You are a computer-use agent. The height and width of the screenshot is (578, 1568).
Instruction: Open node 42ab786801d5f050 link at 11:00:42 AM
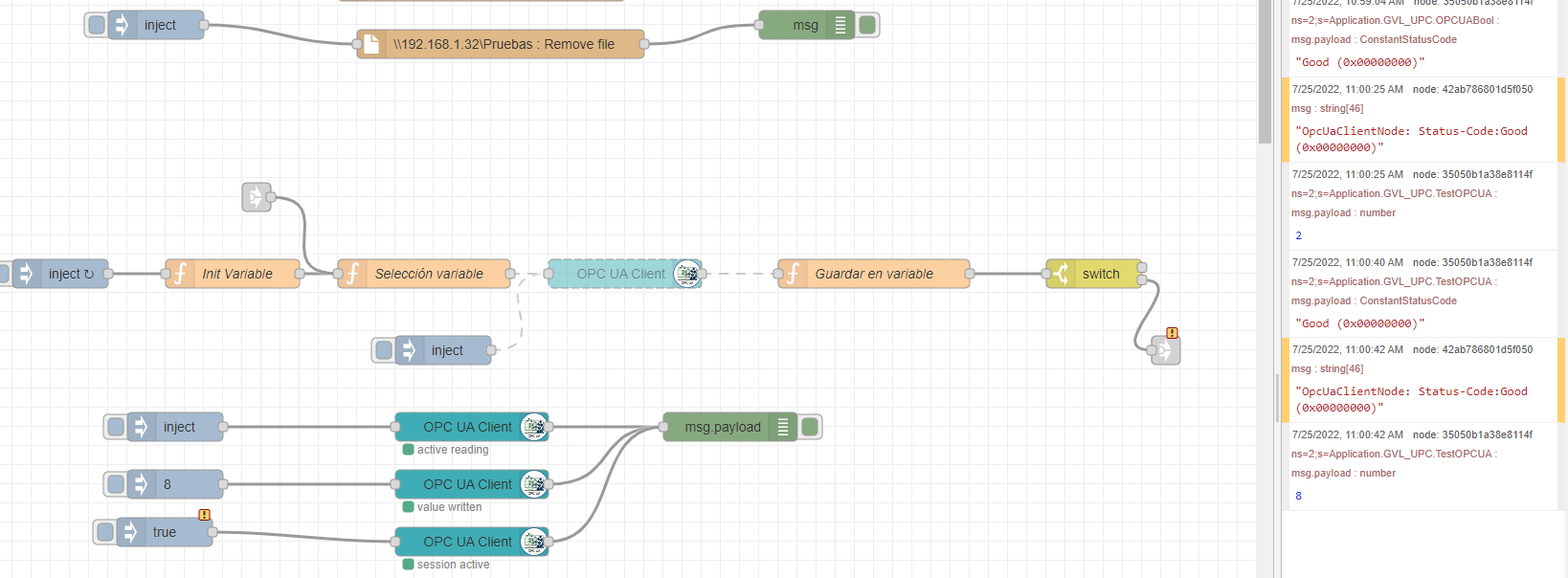pyautogui.click(x=1487, y=349)
